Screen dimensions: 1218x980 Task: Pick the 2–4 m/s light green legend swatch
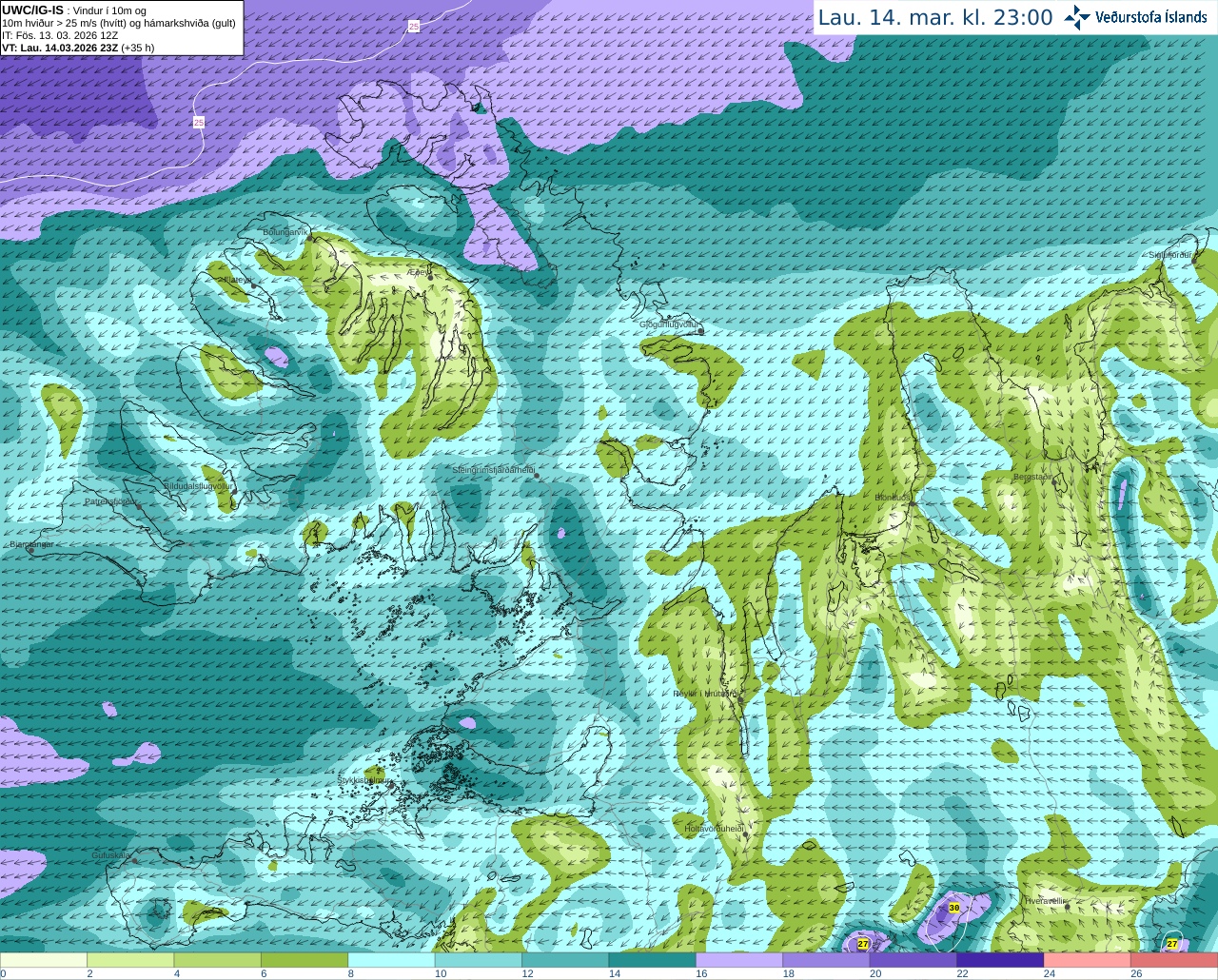130,960
